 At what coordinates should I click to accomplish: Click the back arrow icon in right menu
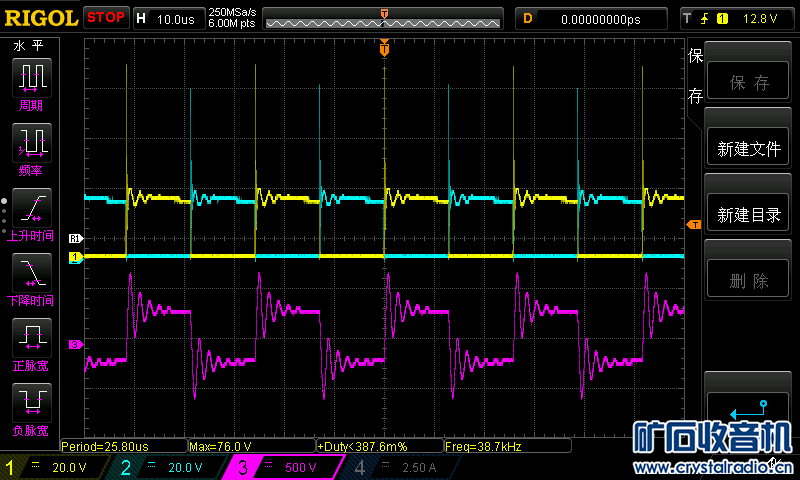(748, 410)
